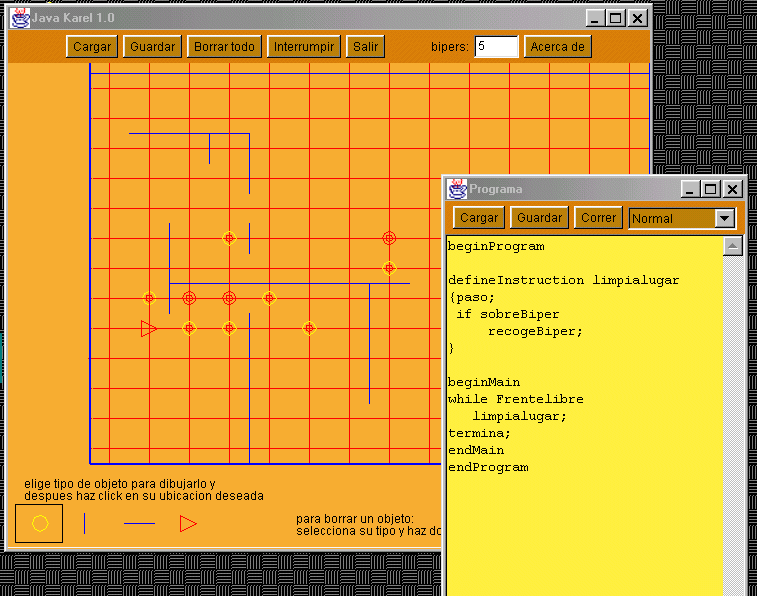The image size is (757, 596).
Task: Click the bipers count input field
Action: click(496, 47)
